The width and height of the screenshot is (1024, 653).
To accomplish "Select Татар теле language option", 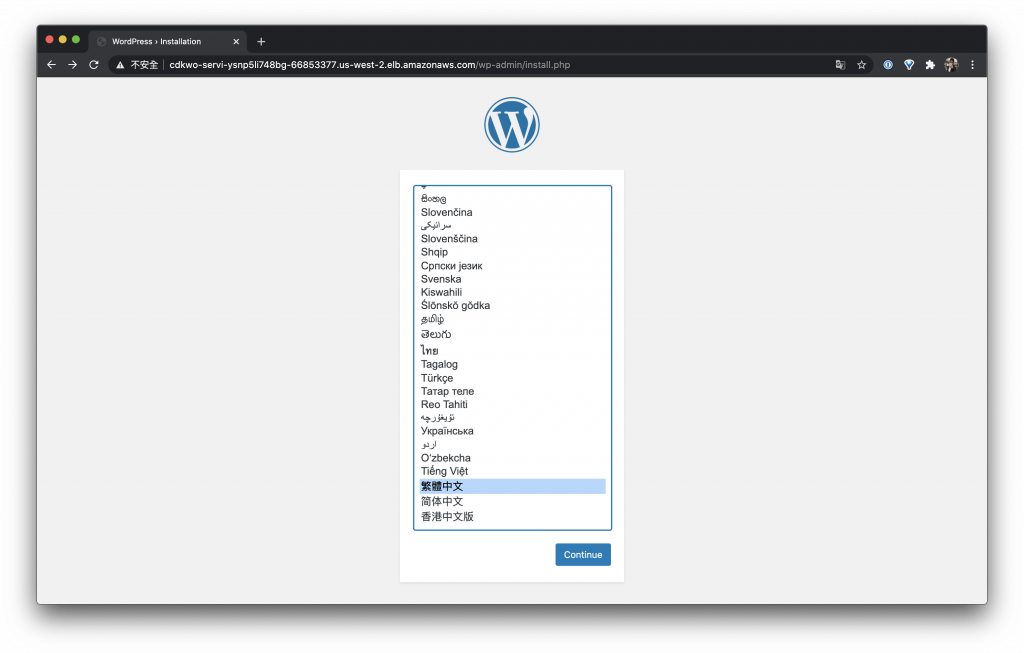I will pyautogui.click(x=512, y=391).
